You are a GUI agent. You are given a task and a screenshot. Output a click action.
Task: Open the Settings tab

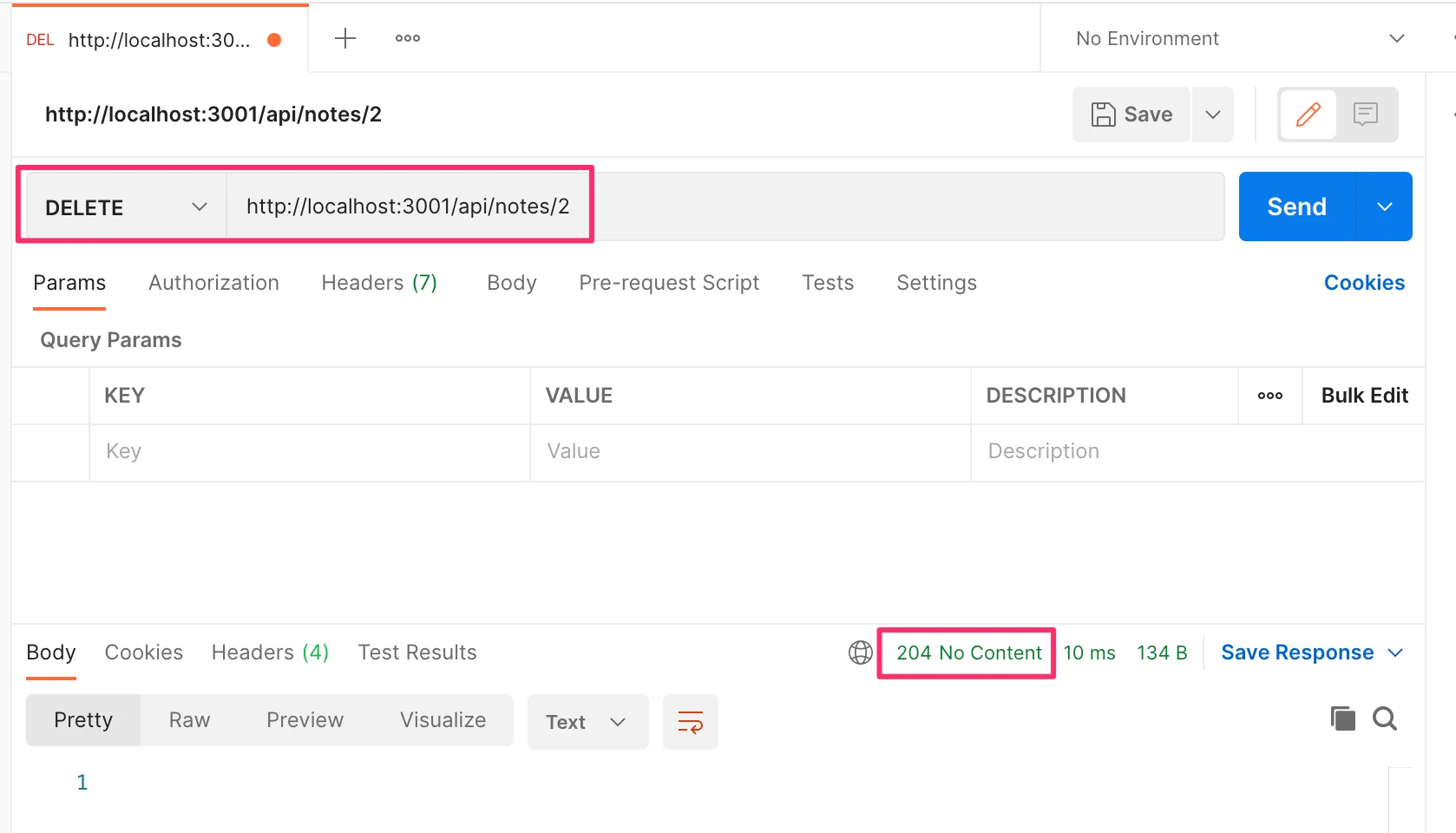tap(936, 283)
